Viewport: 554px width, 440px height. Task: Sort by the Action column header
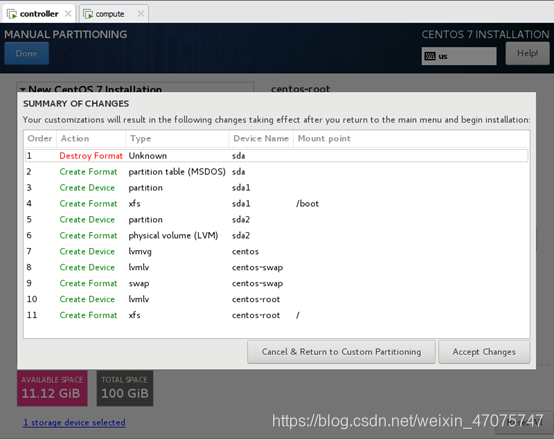point(91,139)
